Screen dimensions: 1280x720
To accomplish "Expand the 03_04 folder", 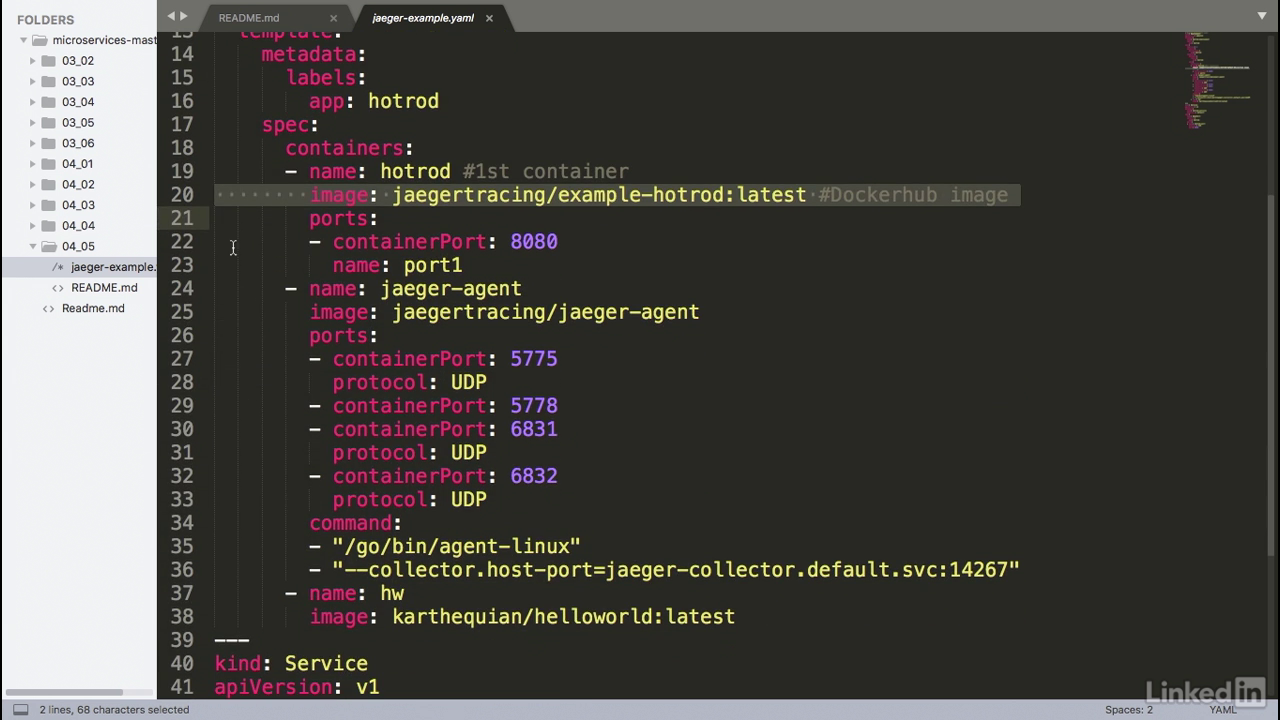I will [x=32, y=102].
